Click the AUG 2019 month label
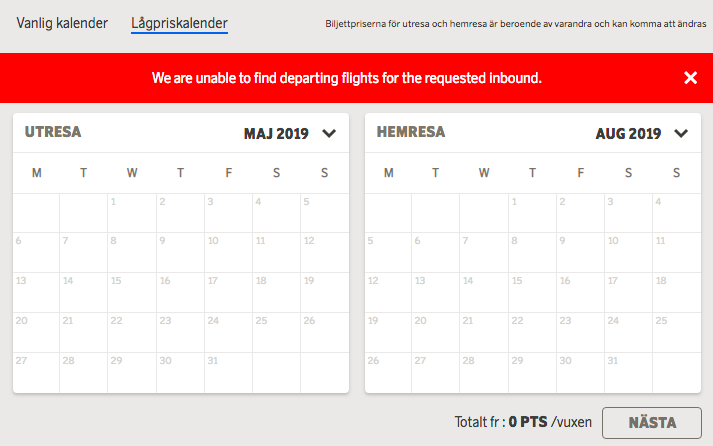The width and height of the screenshot is (713, 446). click(628, 134)
